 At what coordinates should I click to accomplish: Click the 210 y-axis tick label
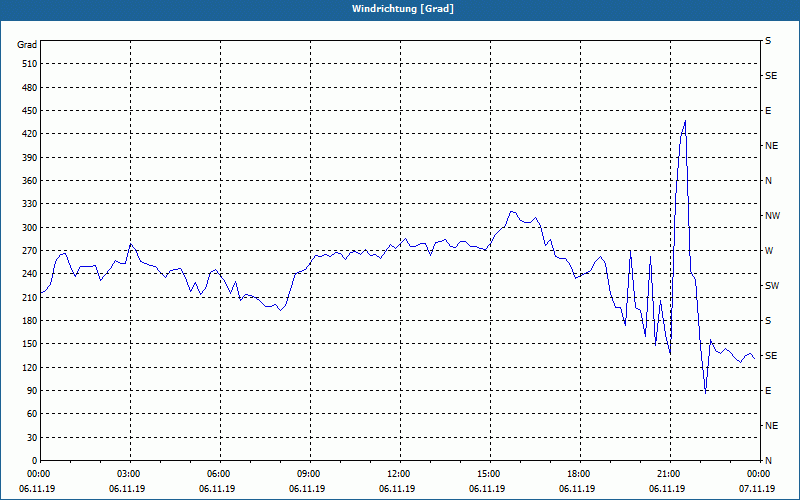[x=30, y=297]
